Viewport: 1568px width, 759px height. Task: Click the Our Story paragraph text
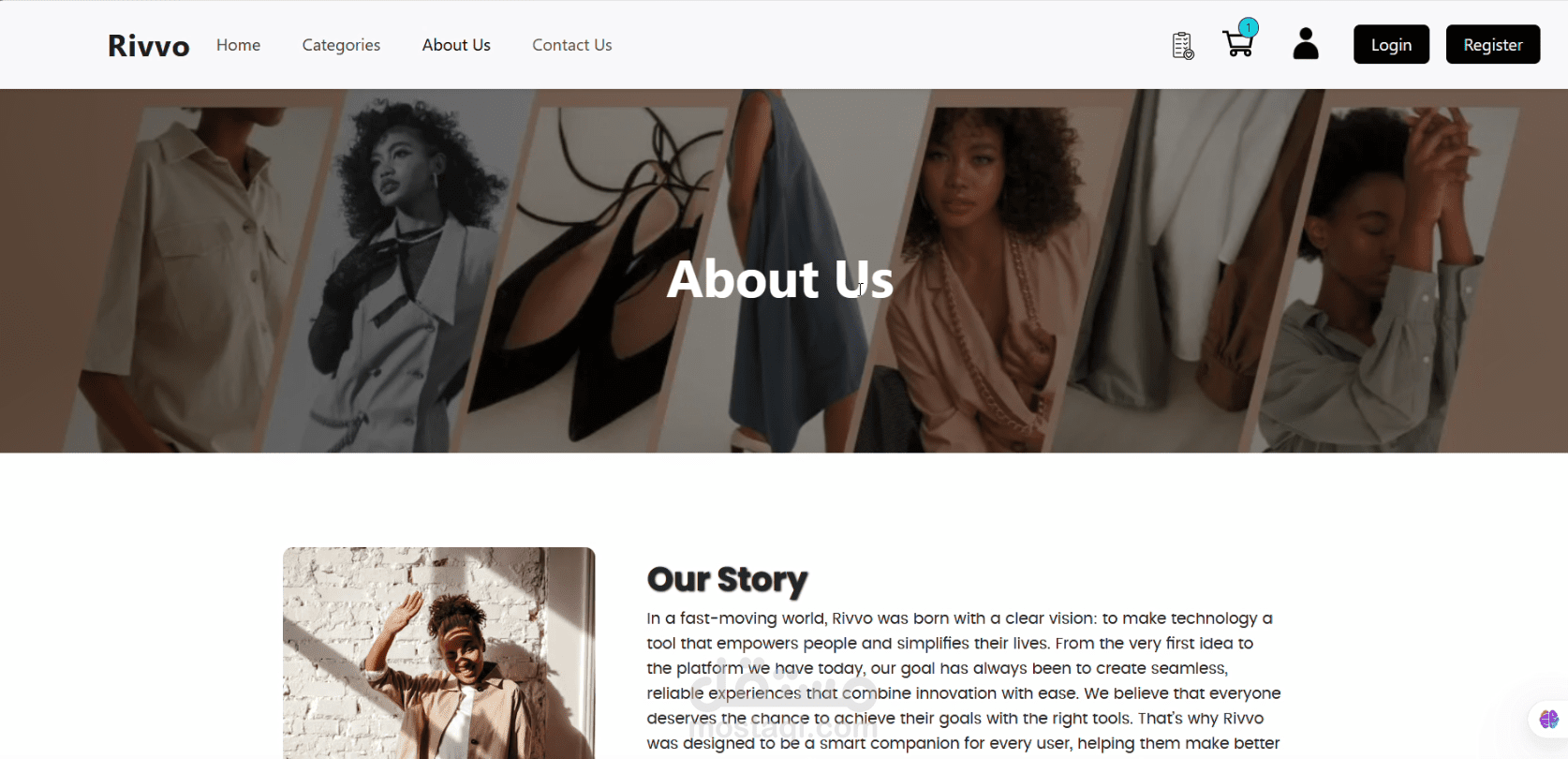coord(964,681)
